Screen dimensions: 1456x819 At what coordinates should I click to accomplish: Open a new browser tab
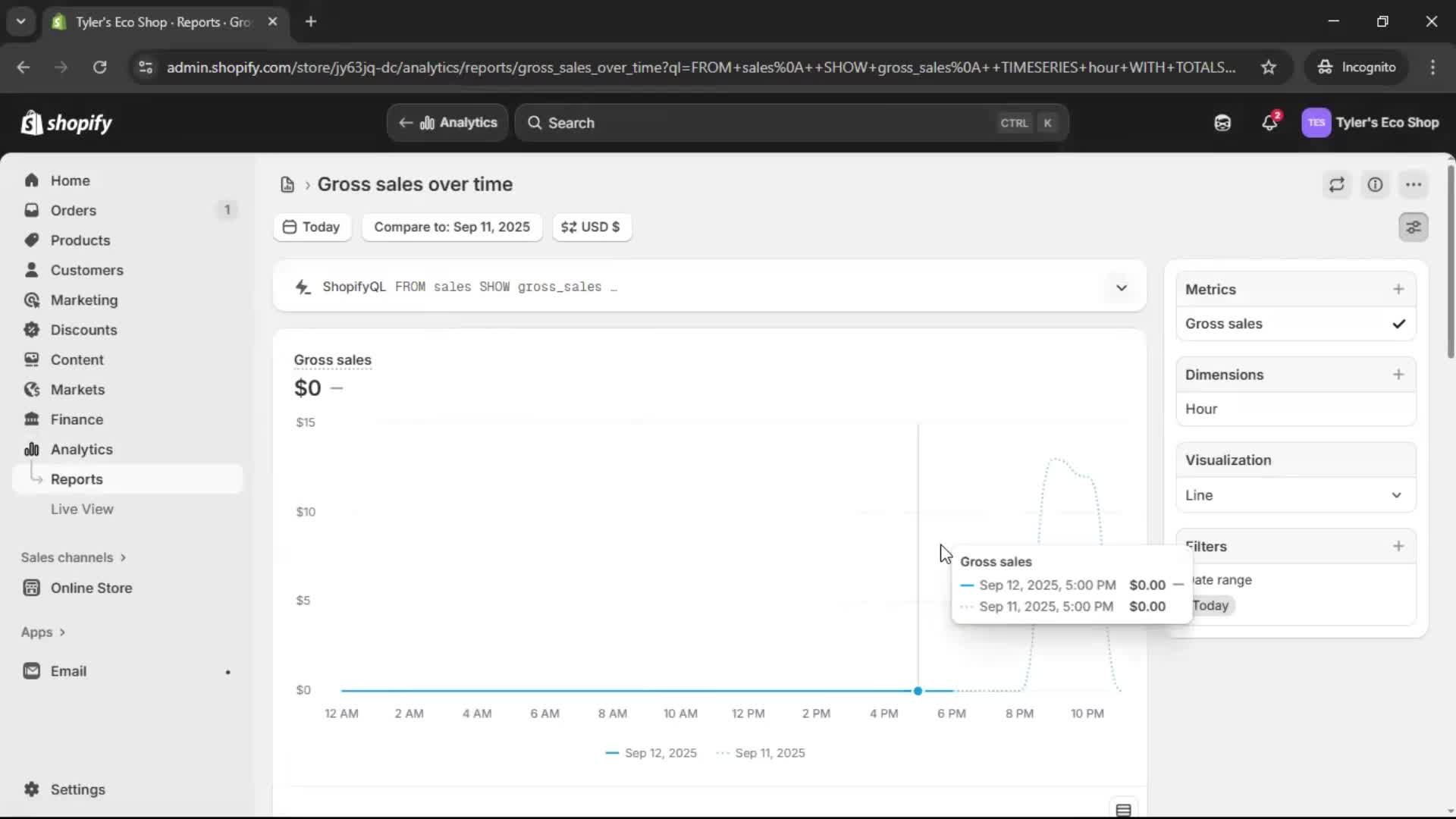coord(311,22)
